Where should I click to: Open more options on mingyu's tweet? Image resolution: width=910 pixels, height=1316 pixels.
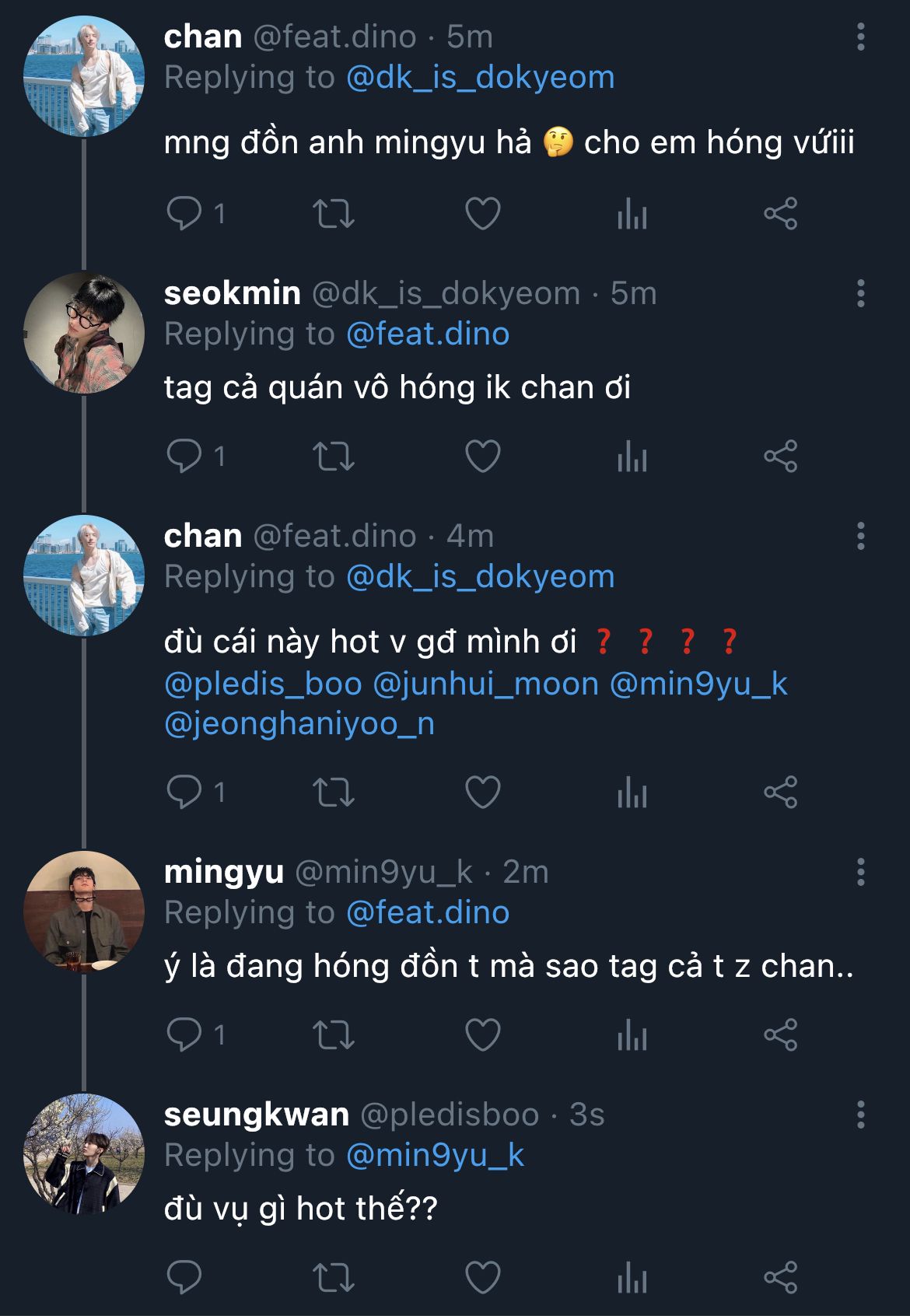click(x=860, y=873)
